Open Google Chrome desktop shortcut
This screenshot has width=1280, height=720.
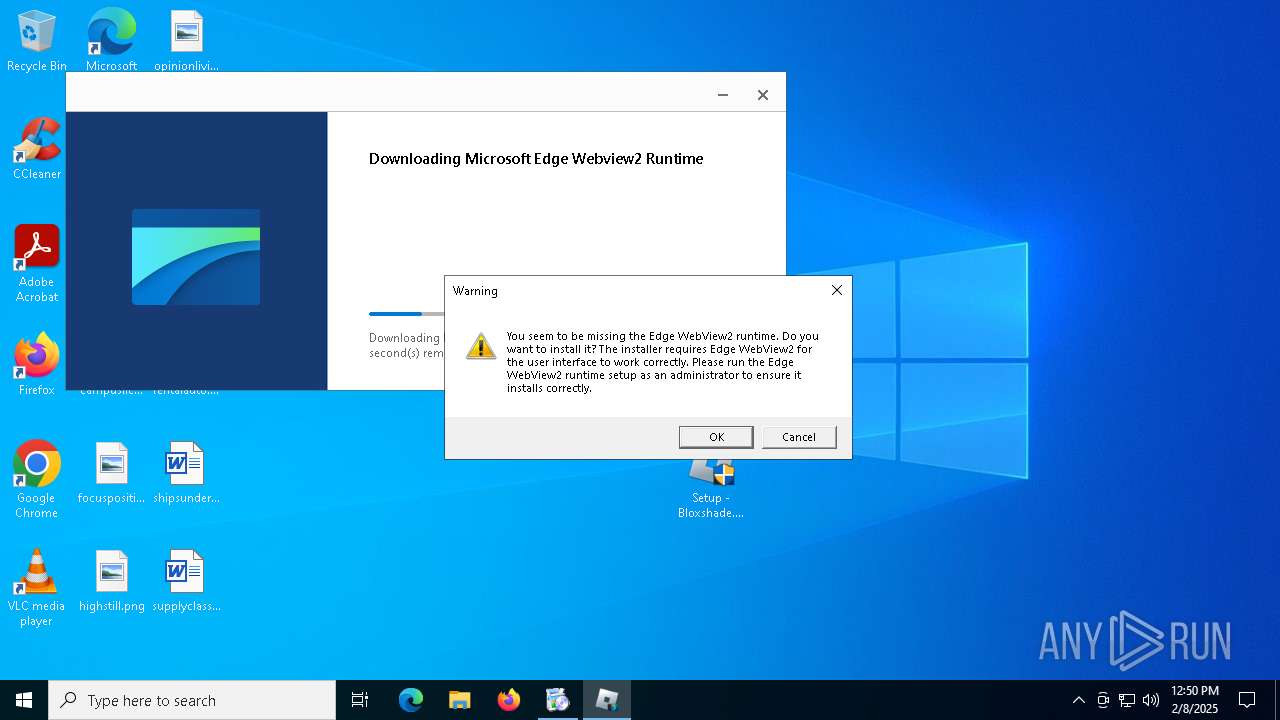pos(37,480)
